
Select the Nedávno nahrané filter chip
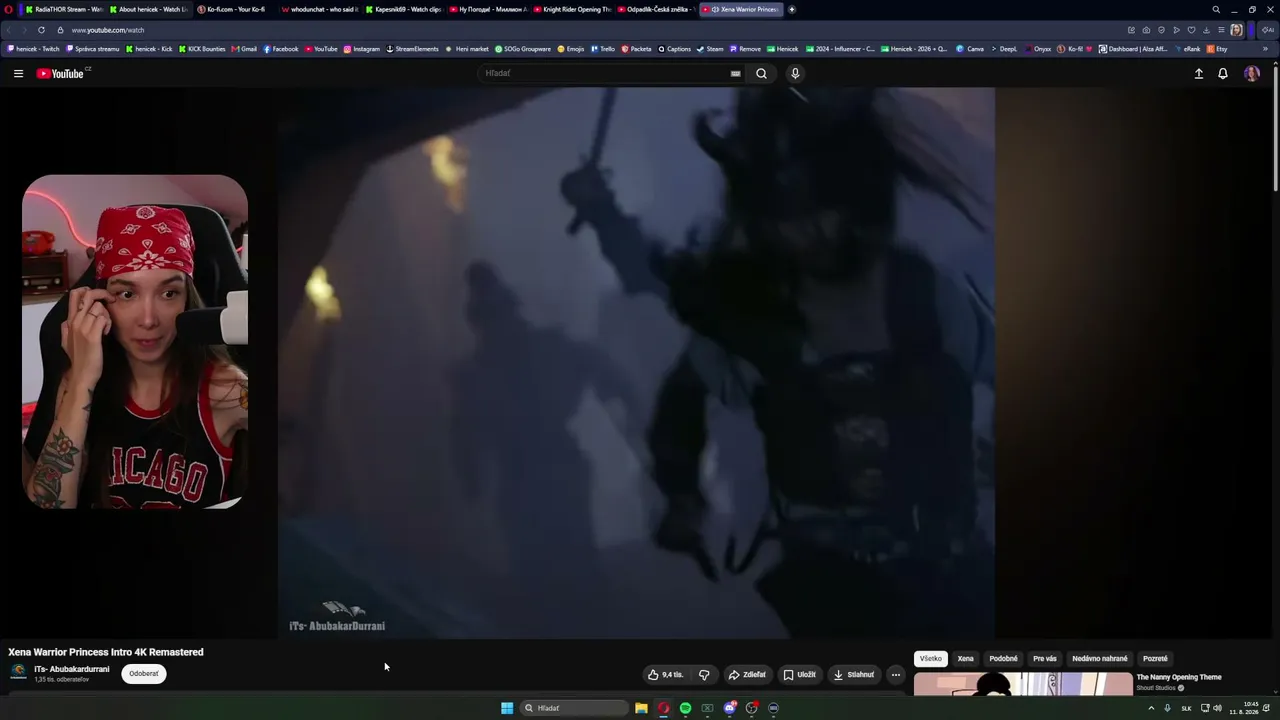coord(1099,659)
